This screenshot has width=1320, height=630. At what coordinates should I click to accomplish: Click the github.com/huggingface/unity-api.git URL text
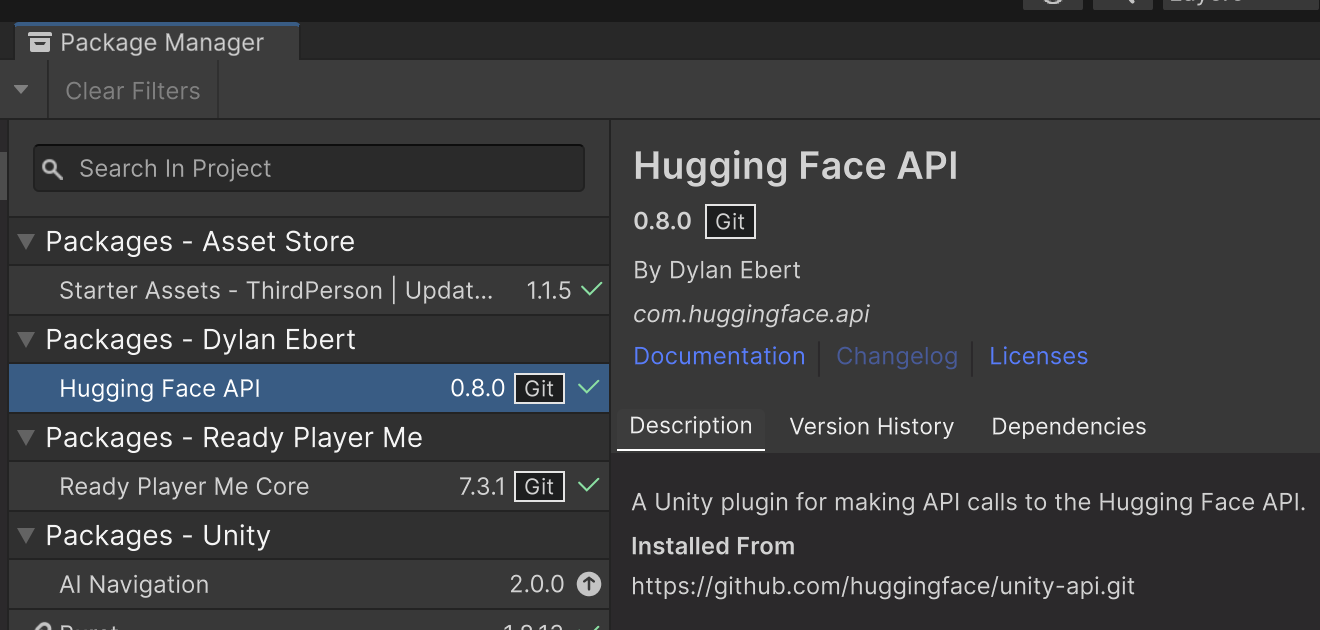883,586
